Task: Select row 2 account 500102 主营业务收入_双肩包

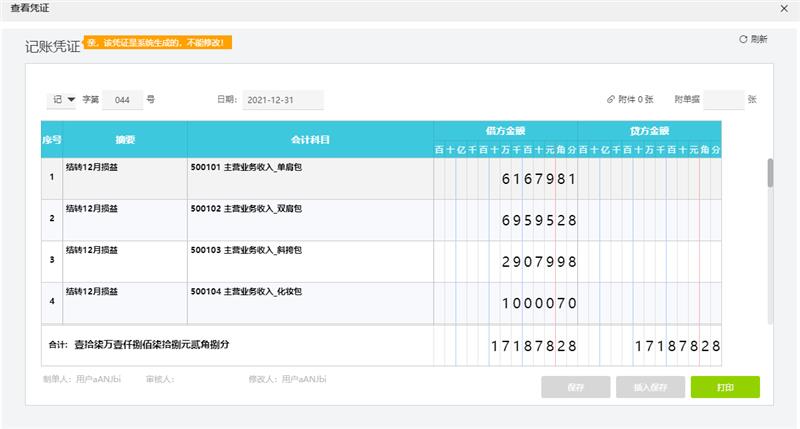Action: coord(246,209)
